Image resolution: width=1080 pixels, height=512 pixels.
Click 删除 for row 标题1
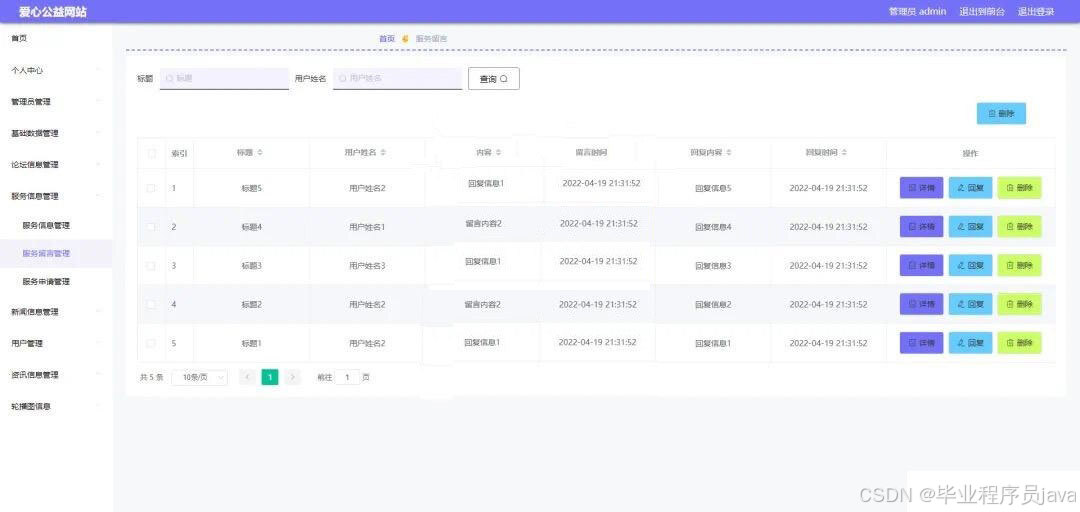1019,342
